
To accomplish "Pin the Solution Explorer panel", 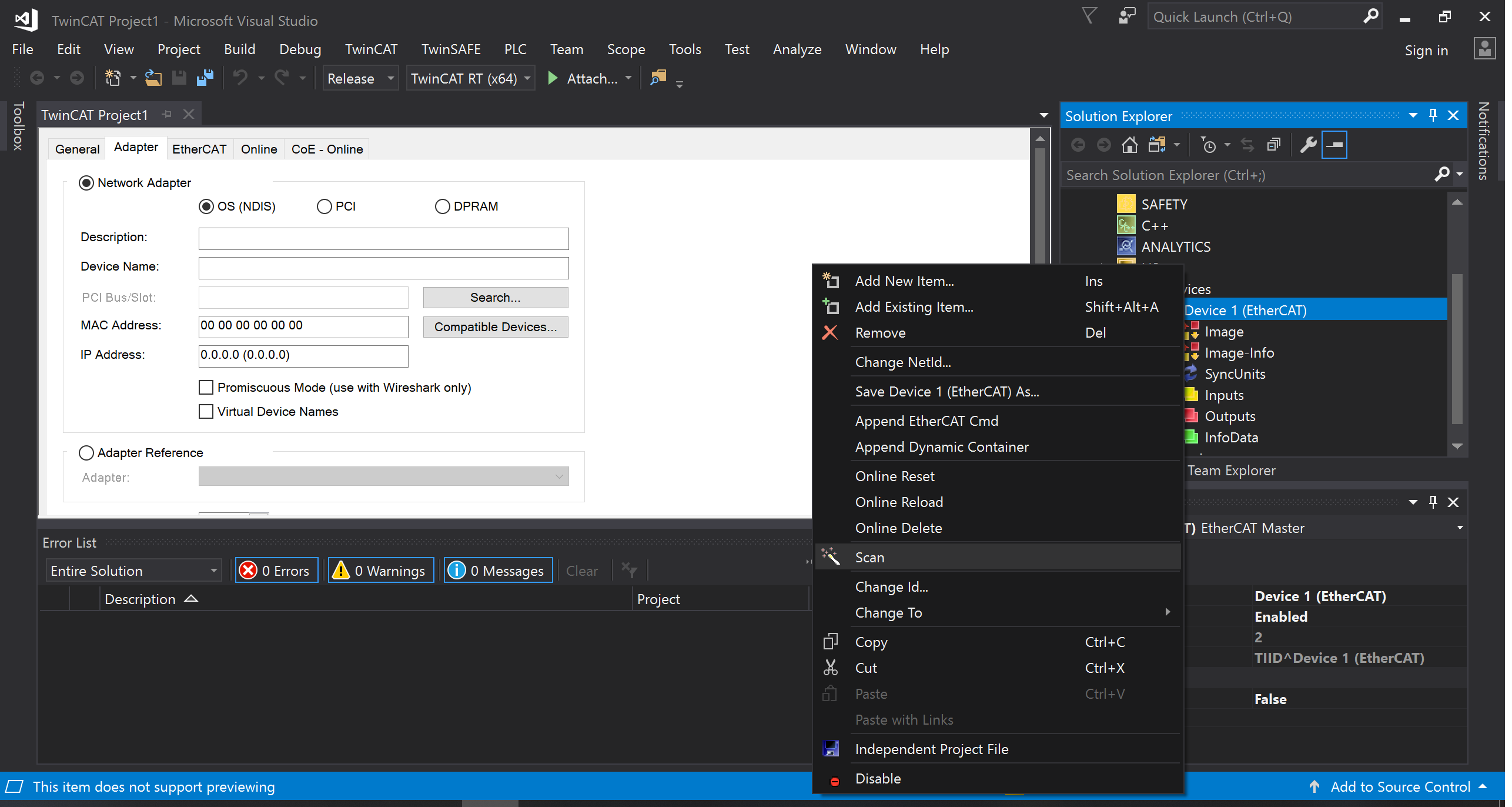I will click(1433, 115).
